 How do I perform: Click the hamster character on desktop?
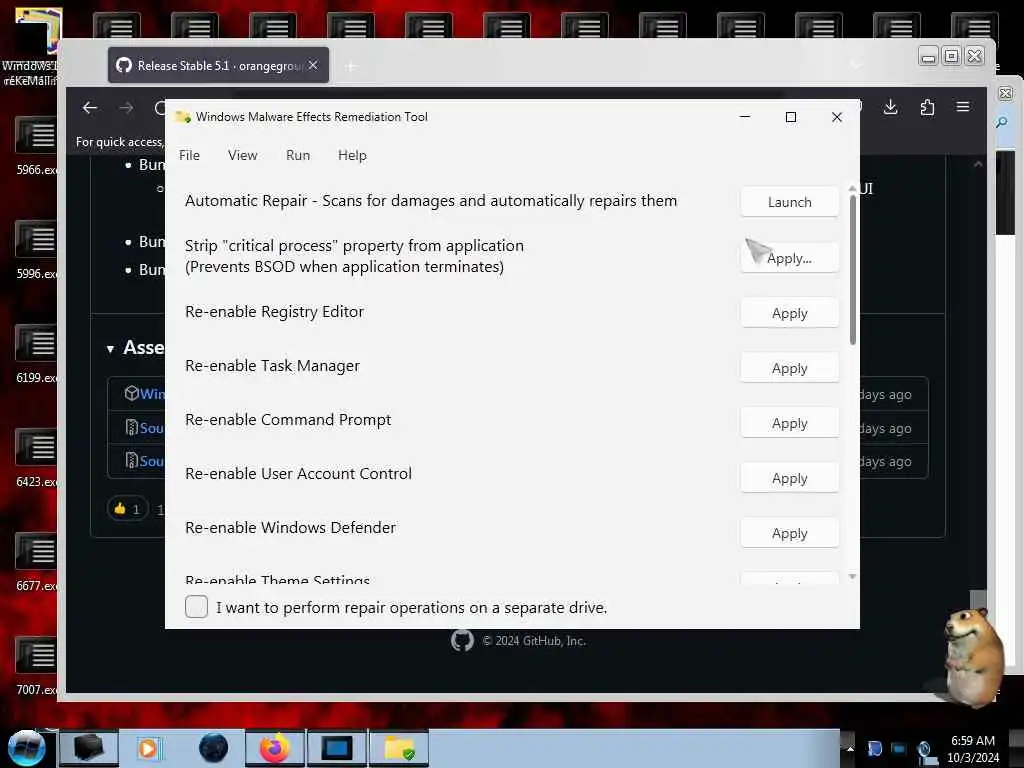pyautogui.click(x=973, y=658)
